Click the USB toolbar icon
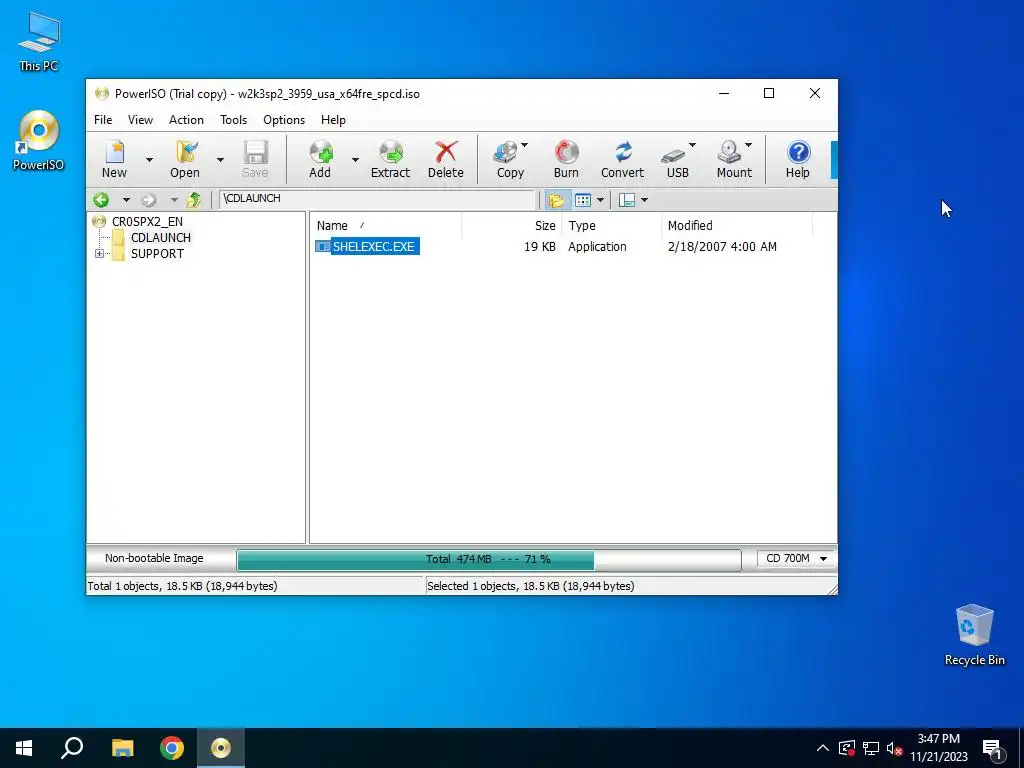Viewport: 1024px width, 768px height. [675, 154]
